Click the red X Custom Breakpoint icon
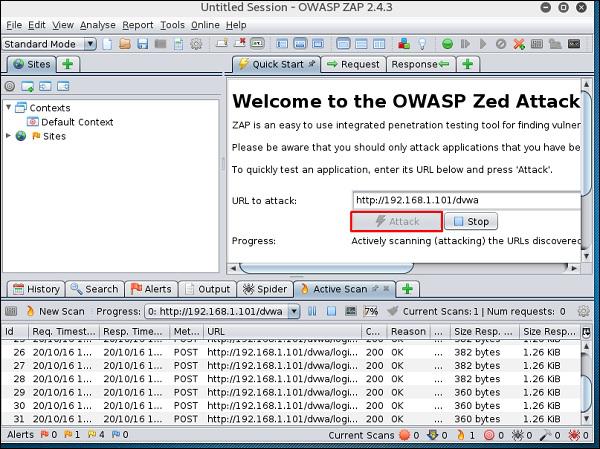The image size is (600, 449). tap(519, 44)
